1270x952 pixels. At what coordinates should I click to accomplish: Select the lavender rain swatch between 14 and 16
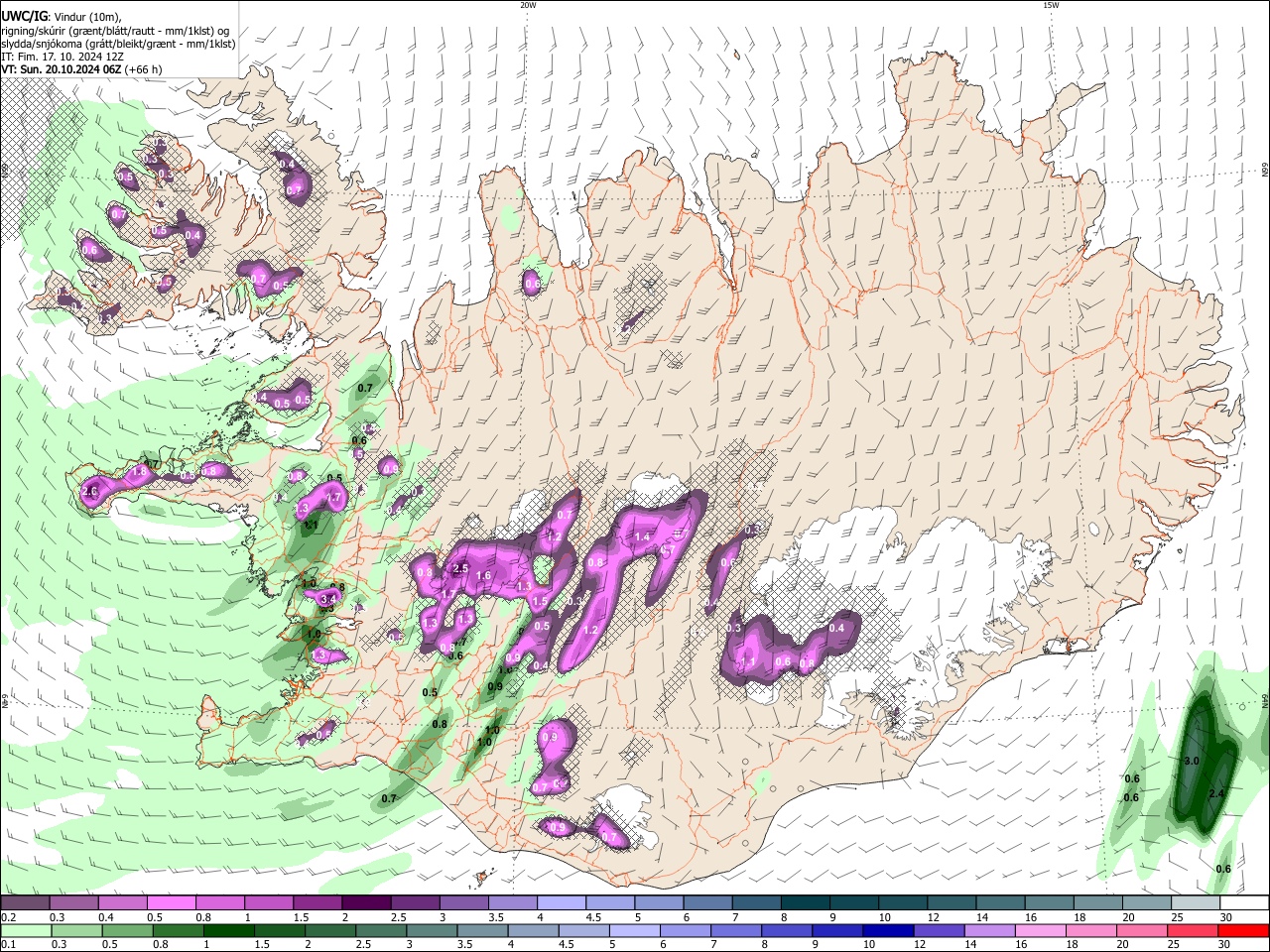[x=990, y=931]
